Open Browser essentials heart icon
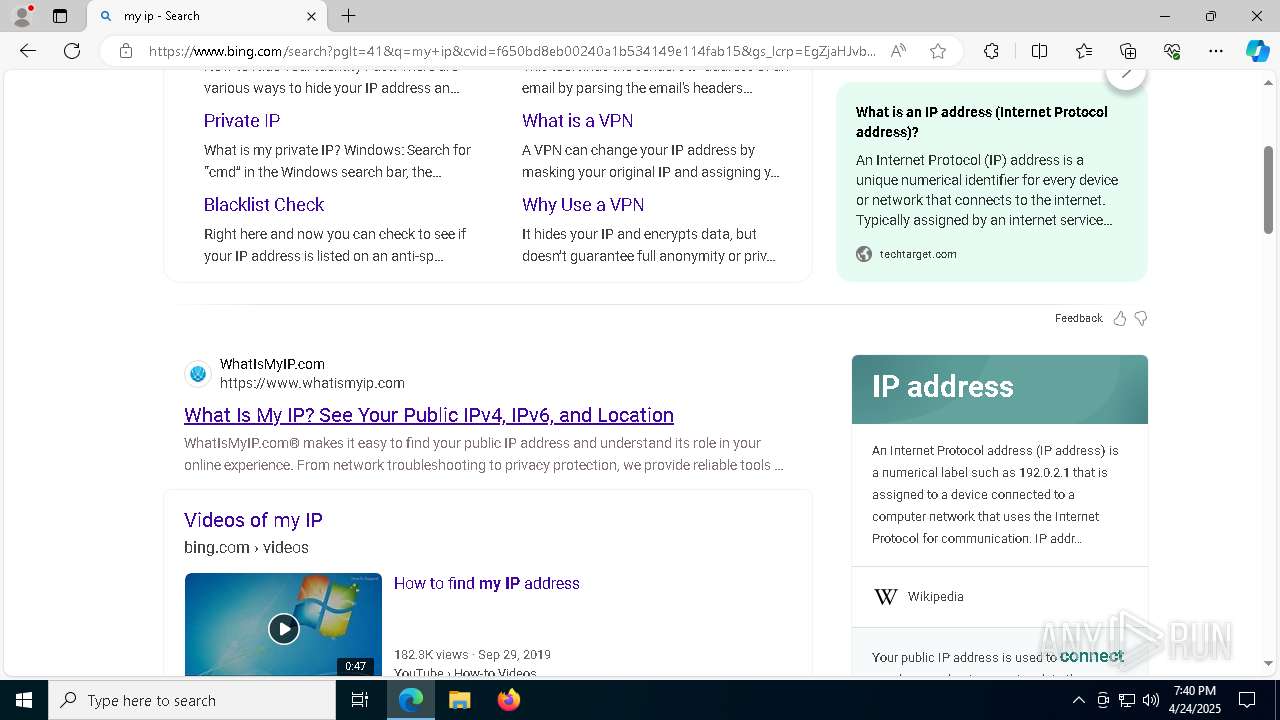This screenshot has height=720, width=1280. (1172, 51)
